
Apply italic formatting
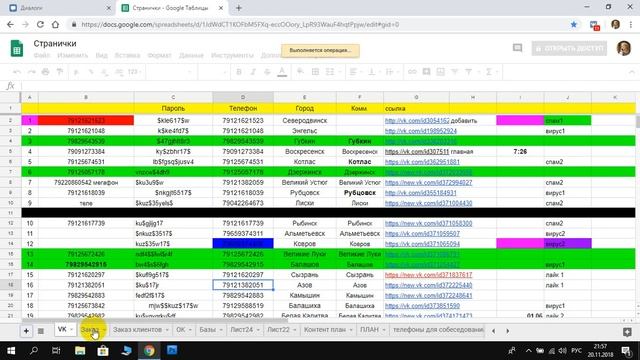tap(253, 72)
